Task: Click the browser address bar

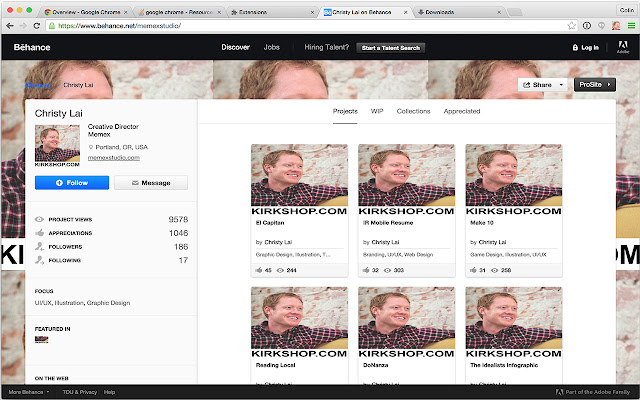Action: pyautogui.click(x=310, y=26)
